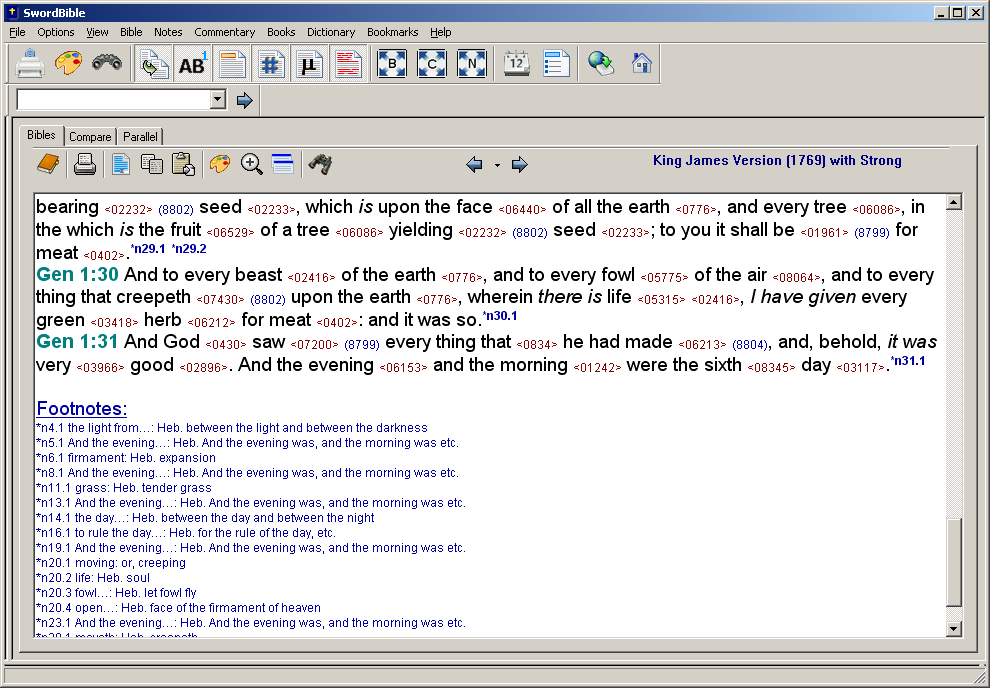Screen dimensions: 990x688
Task: Open the File menu
Action: [x=17, y=32]
